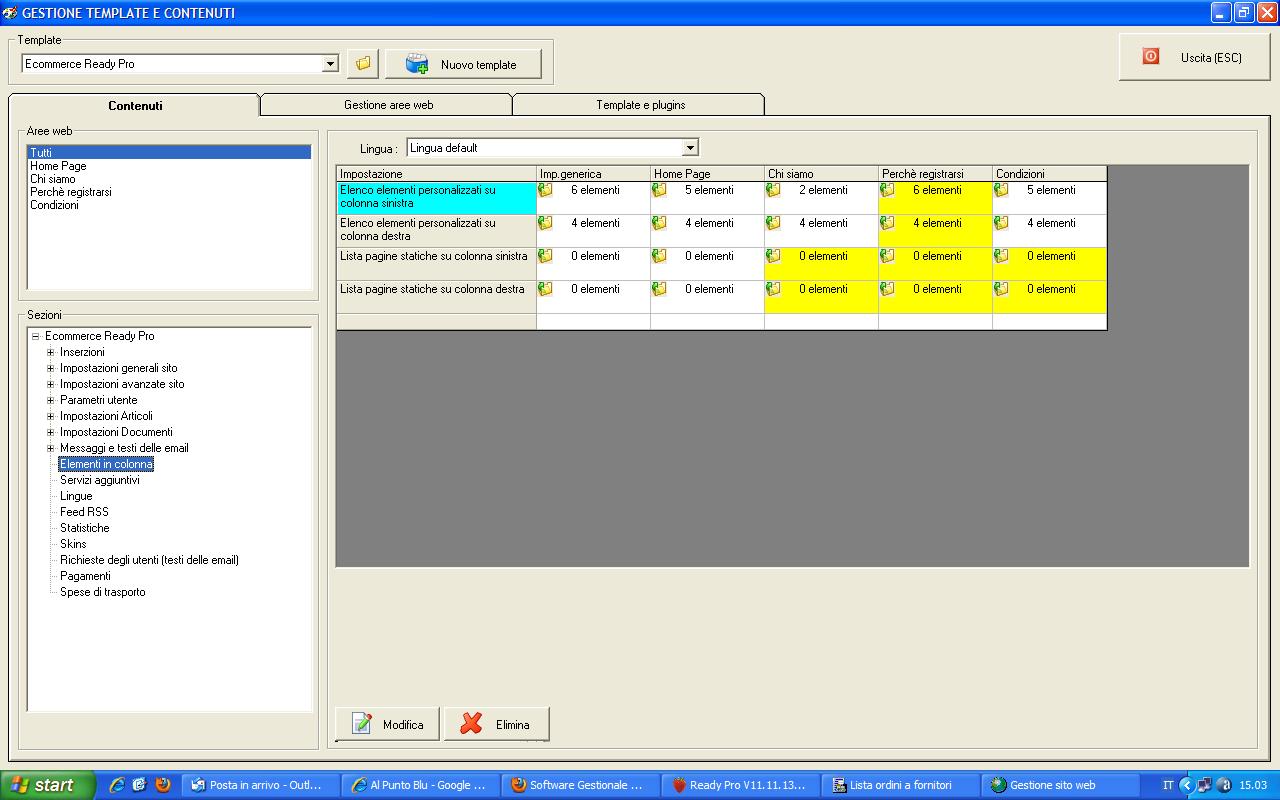Select Spese di trasporto in the Sezioni tree
The image size is (1280, 800).
(103, 592)
